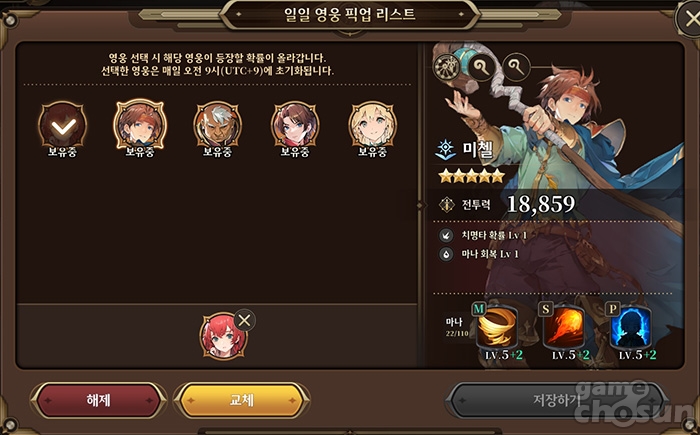Remove the red-haired hero from pickup slot

[245, 320]
